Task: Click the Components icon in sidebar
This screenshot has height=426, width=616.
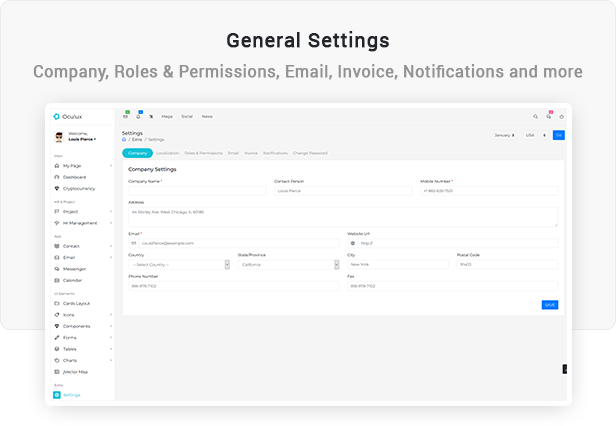Action: pyautogui.click(x=57, y=326)
